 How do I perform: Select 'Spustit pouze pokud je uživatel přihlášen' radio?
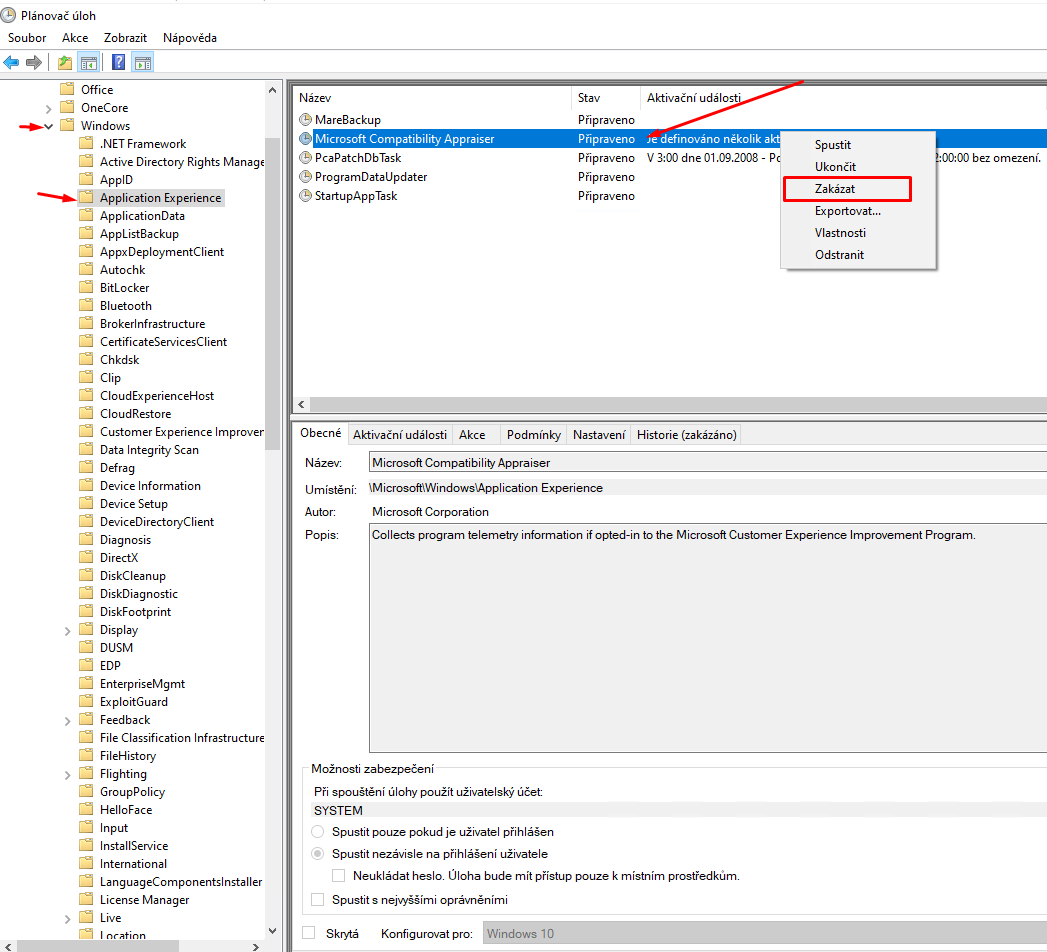click(318, 832)
